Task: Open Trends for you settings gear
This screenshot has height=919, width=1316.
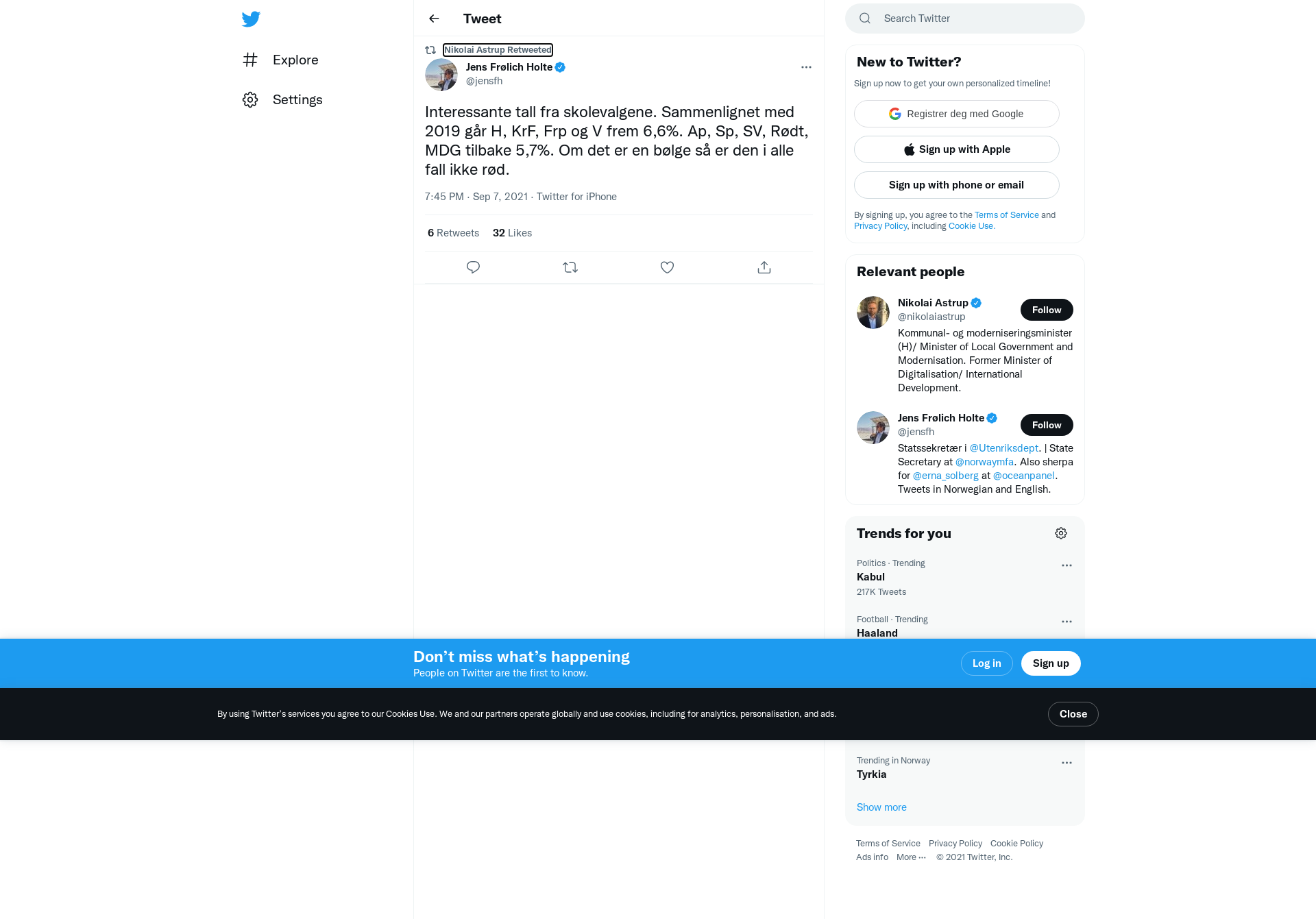Action: 1061,533
